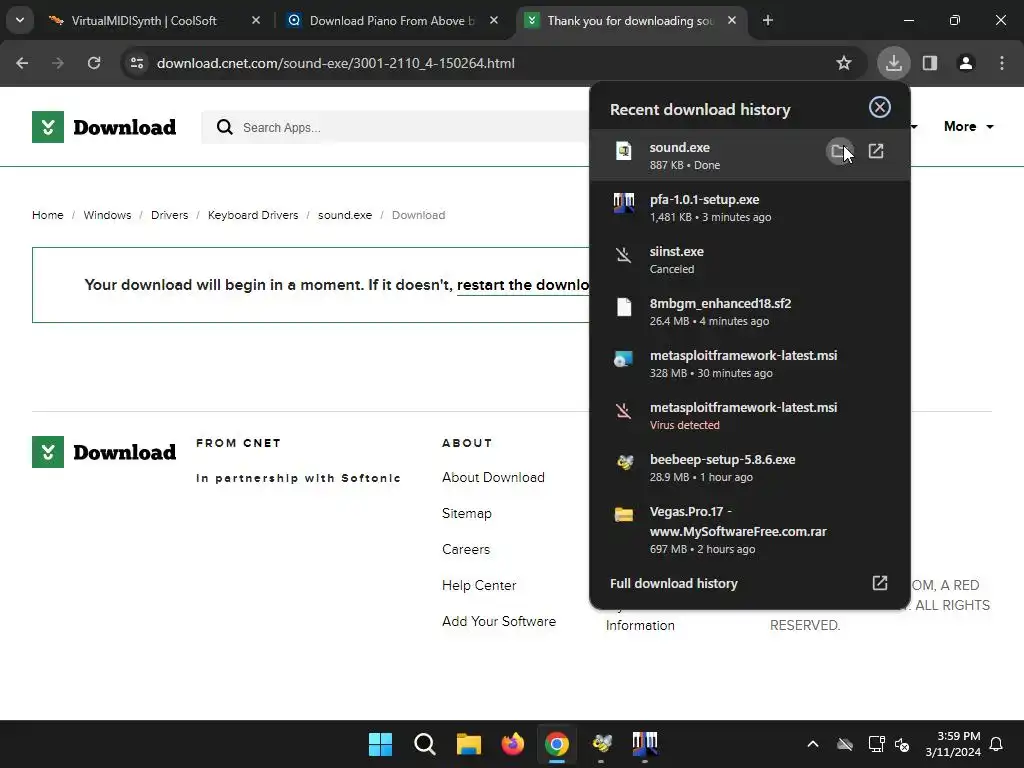Open the Keyboard Drivers breadcrumb
1024x768 pixels.
coord(253,215)
